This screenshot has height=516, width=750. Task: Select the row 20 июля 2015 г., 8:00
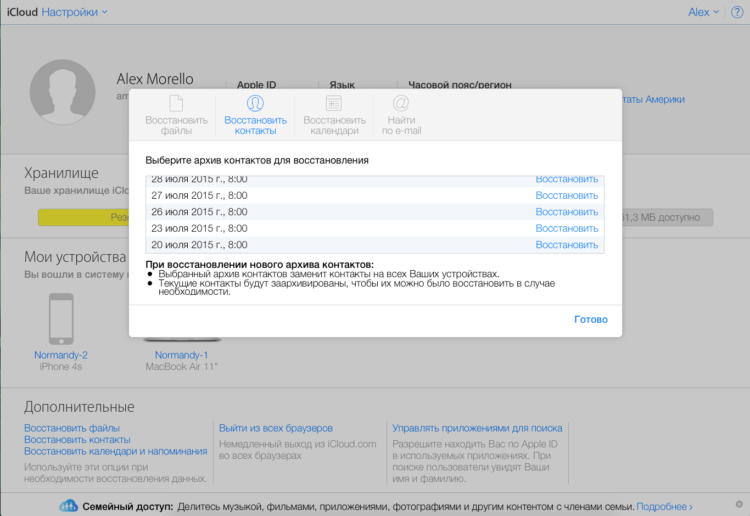click(375, 244)
